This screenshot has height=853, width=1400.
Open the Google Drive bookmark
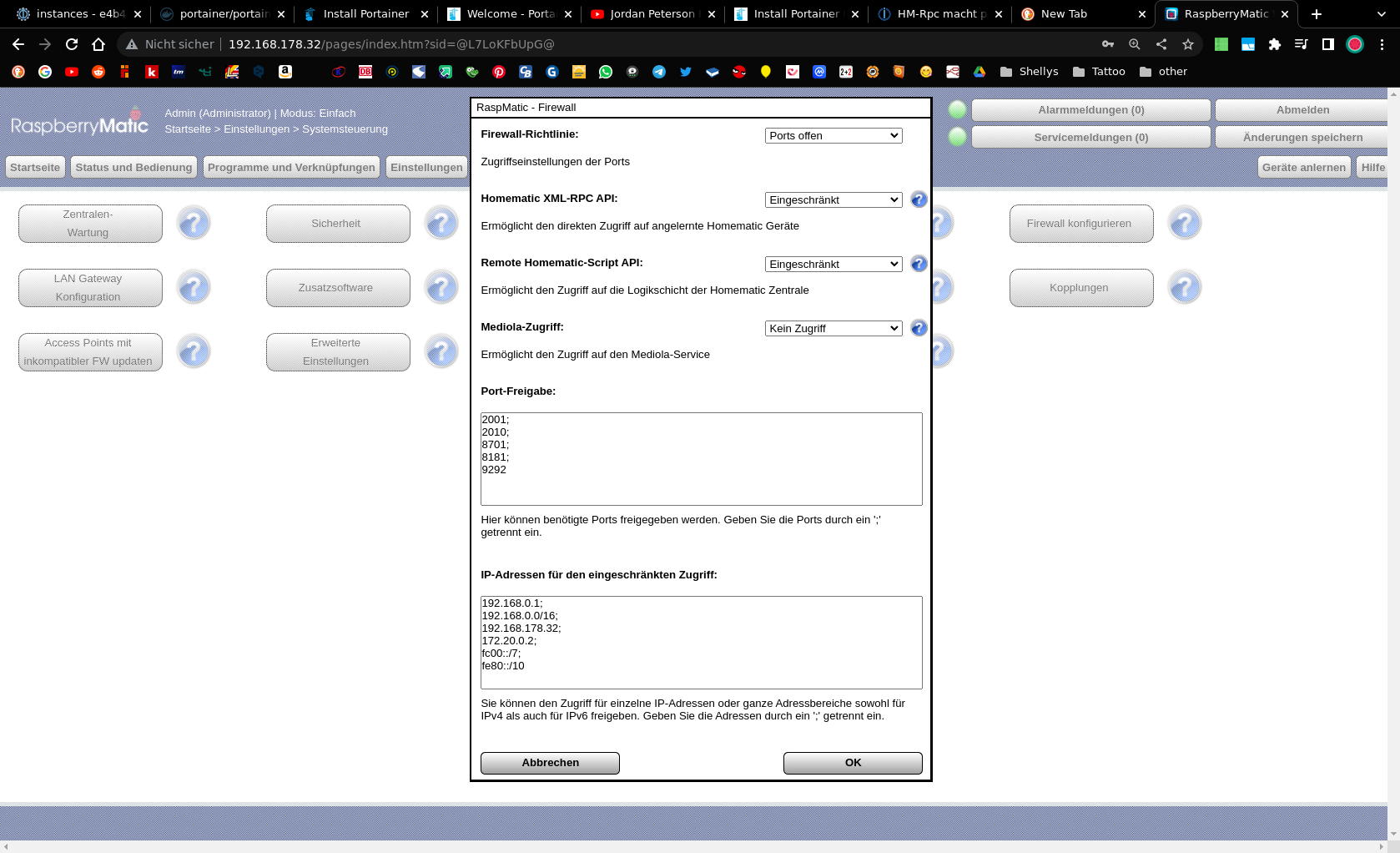tap(979, 72)
